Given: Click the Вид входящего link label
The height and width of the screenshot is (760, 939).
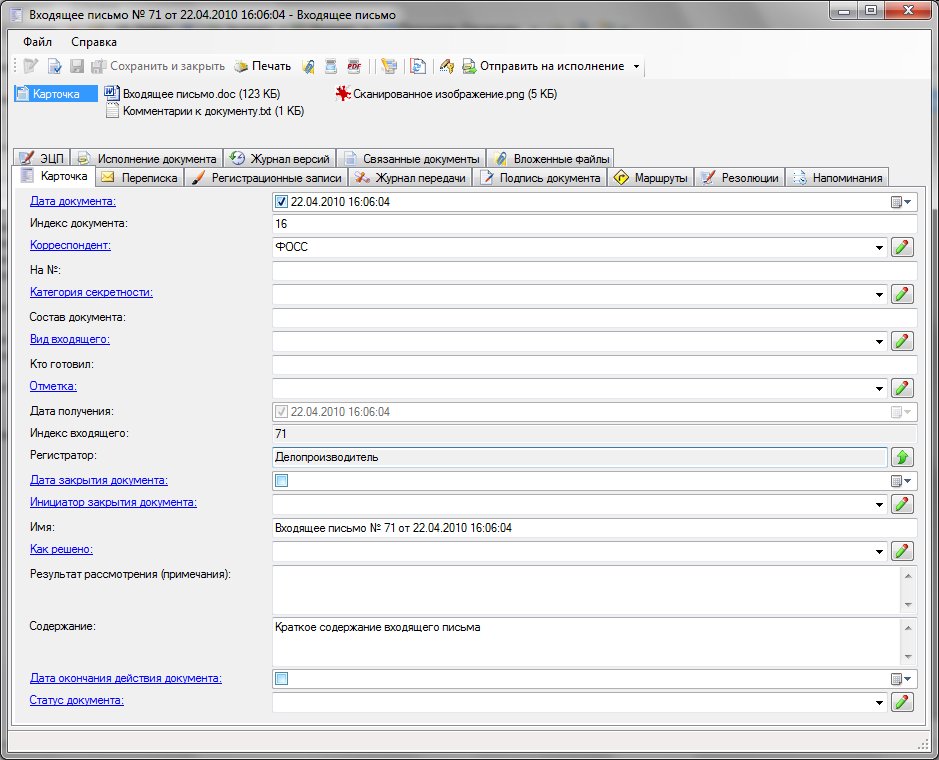Looking at the screenshot, I should 70,339.
